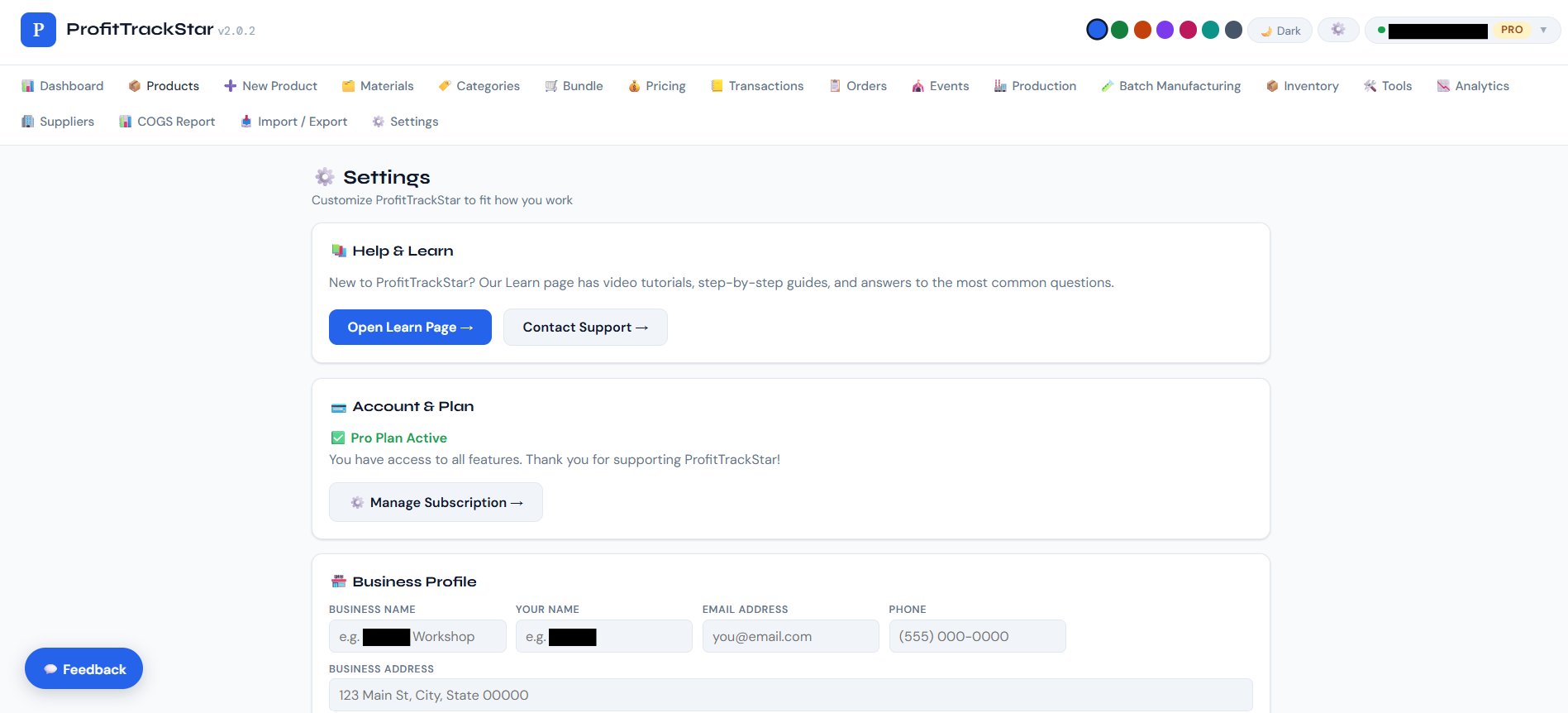
Task: Click the Contact Support button
Action: coord(585,327)
